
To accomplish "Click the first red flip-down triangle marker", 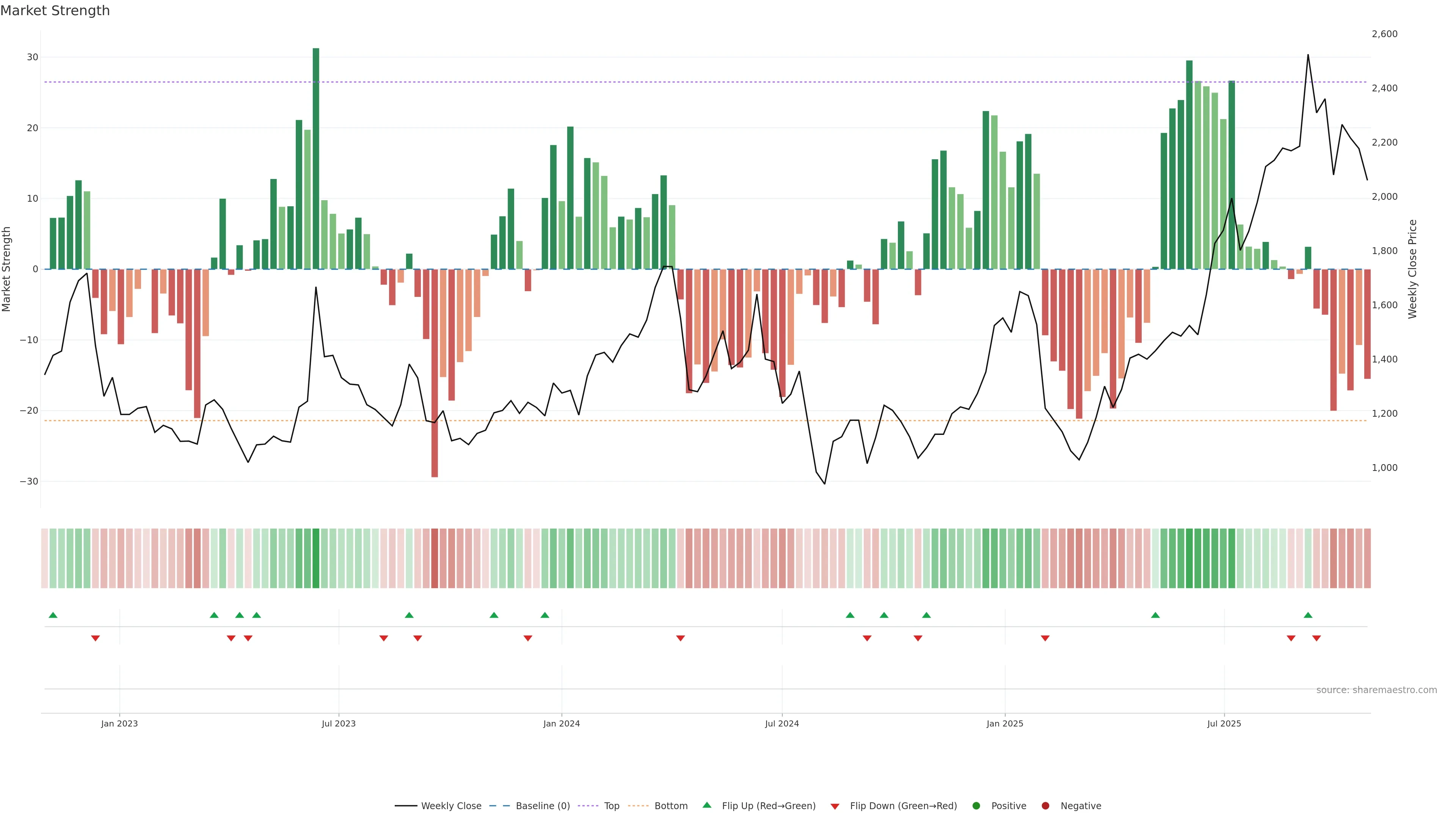I will [96, 638].
